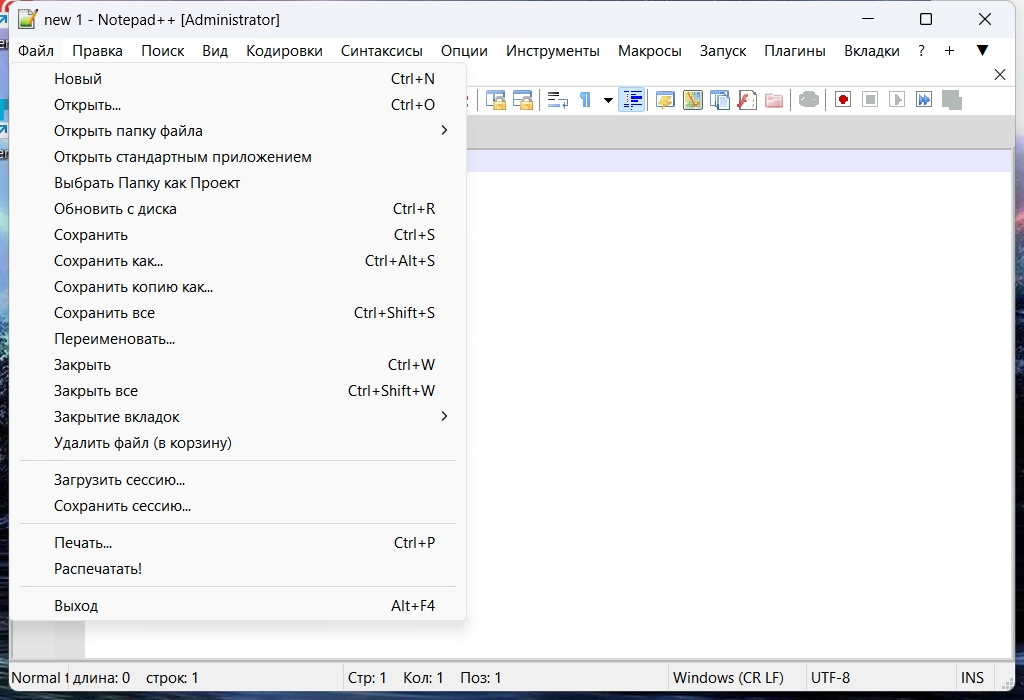Click 'Выход' to exit

(238, 606)
